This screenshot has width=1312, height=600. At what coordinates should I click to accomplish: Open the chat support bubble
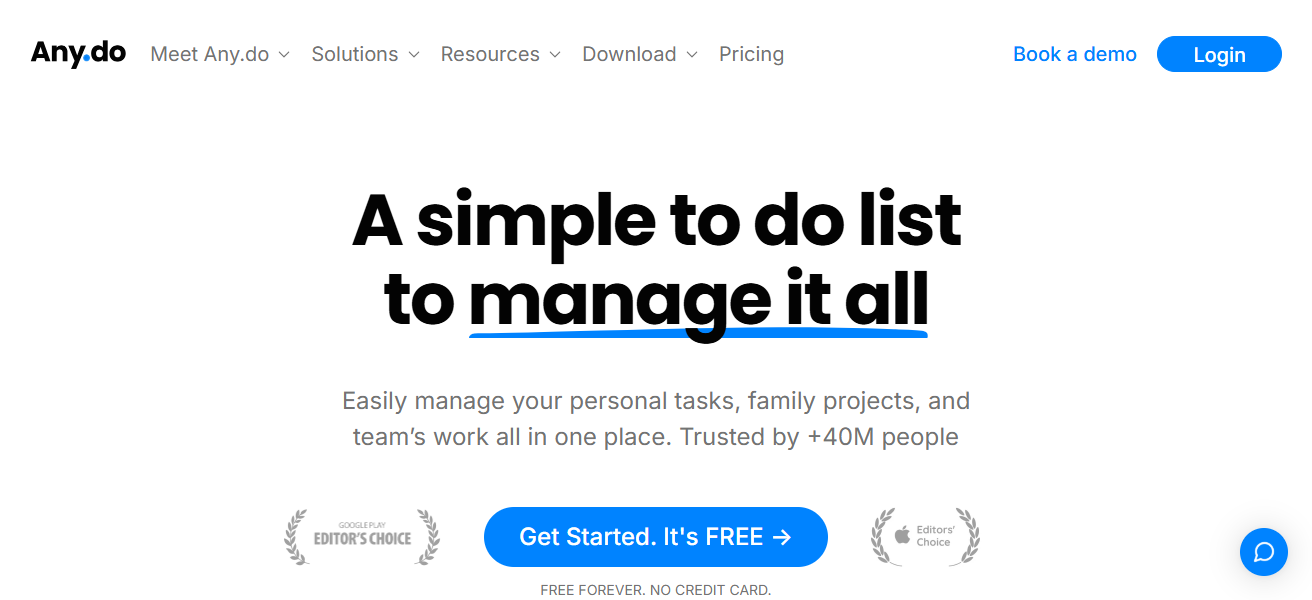coord(1263,552)
